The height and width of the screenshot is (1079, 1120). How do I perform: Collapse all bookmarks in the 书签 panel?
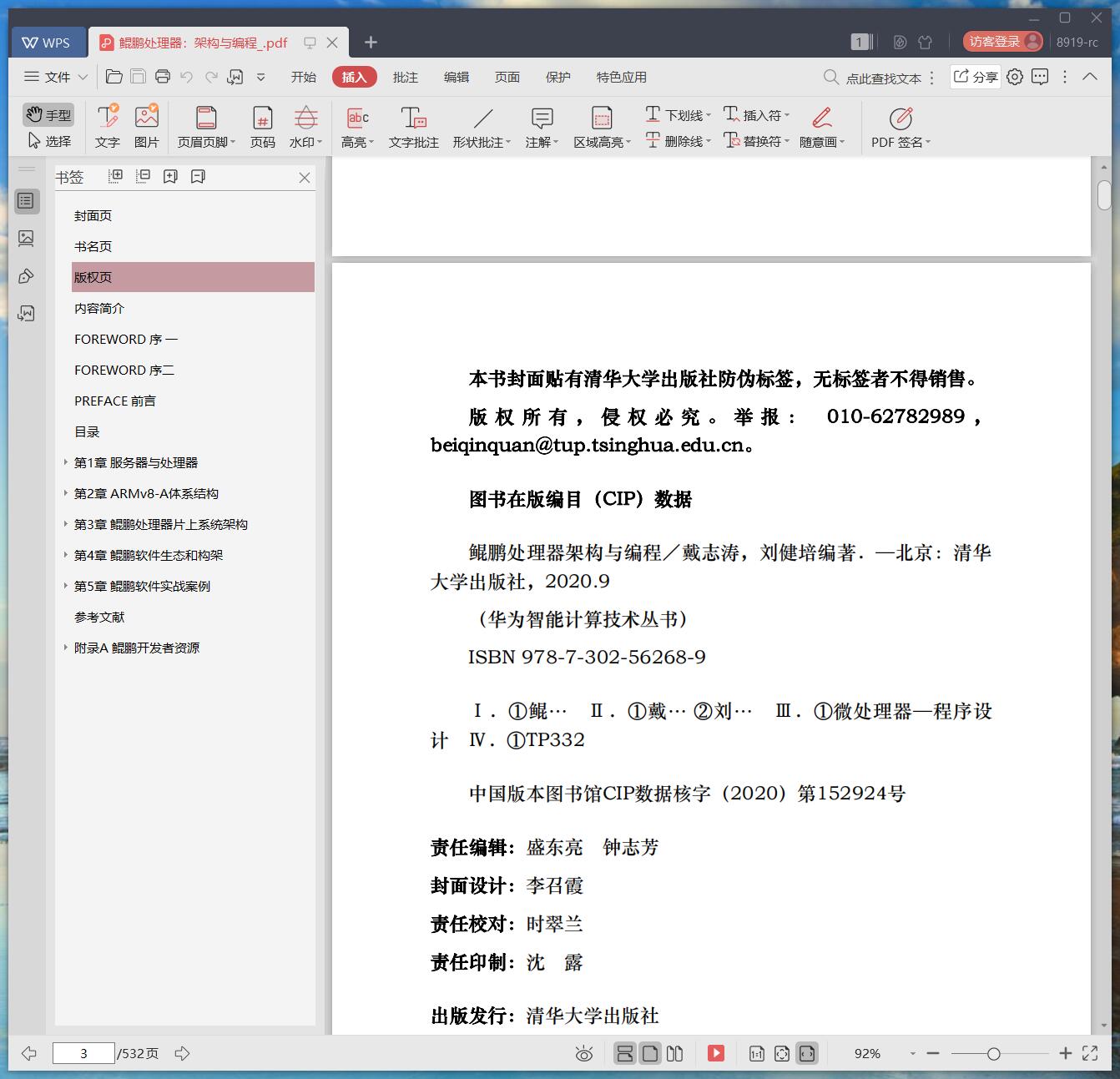click(144, 176)
